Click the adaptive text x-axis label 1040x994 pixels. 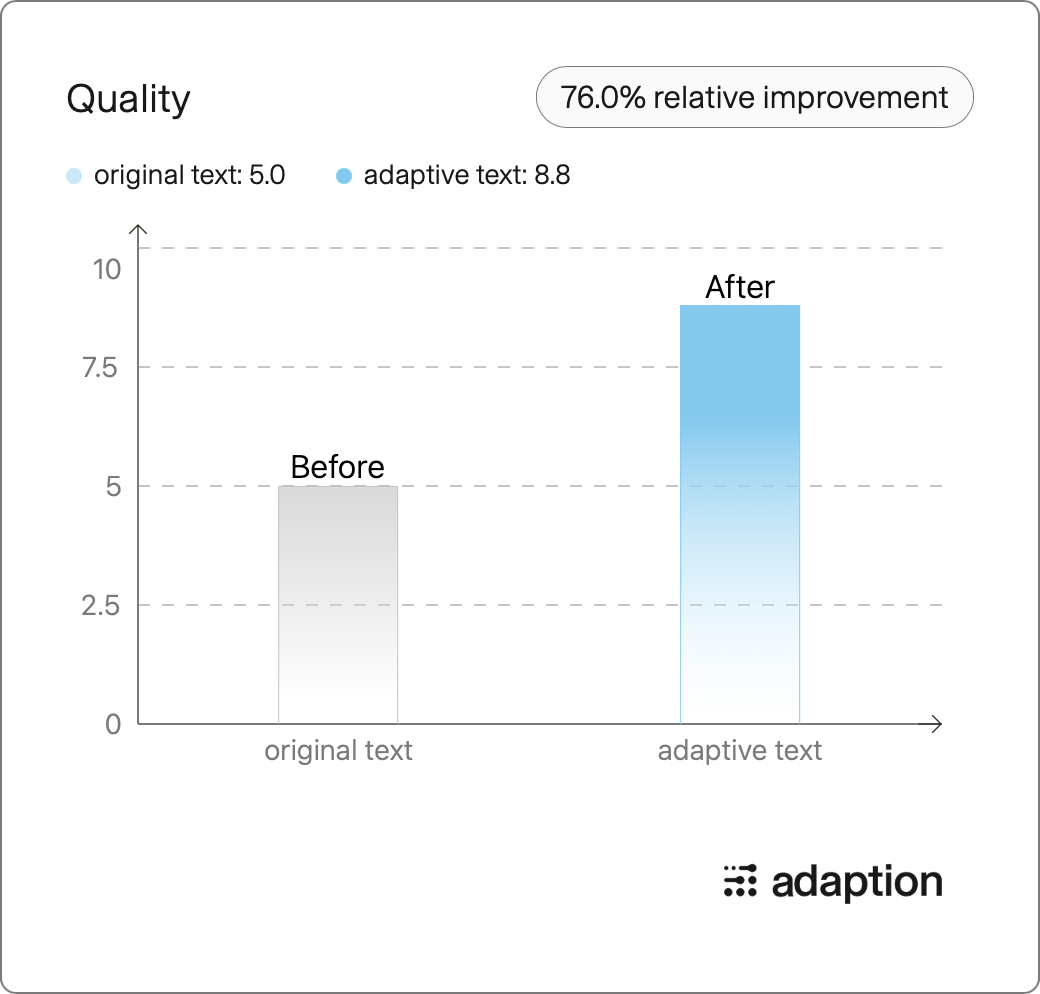pos(740,751)
